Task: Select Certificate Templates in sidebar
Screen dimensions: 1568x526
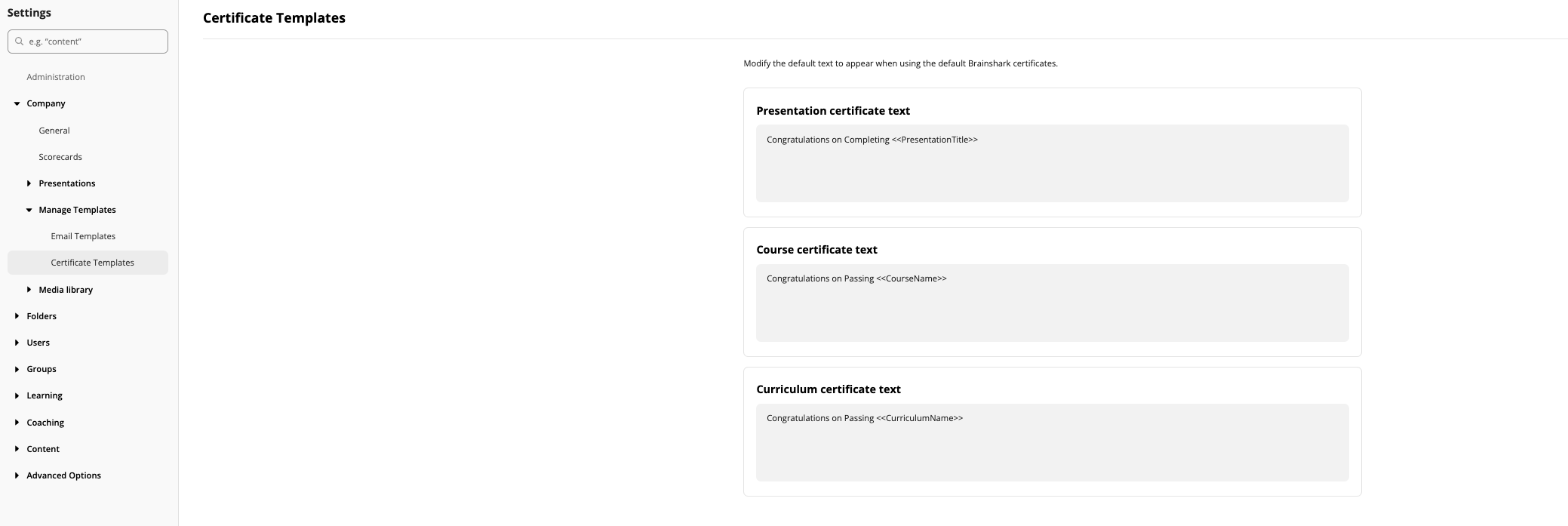Action: coord(92,263)
